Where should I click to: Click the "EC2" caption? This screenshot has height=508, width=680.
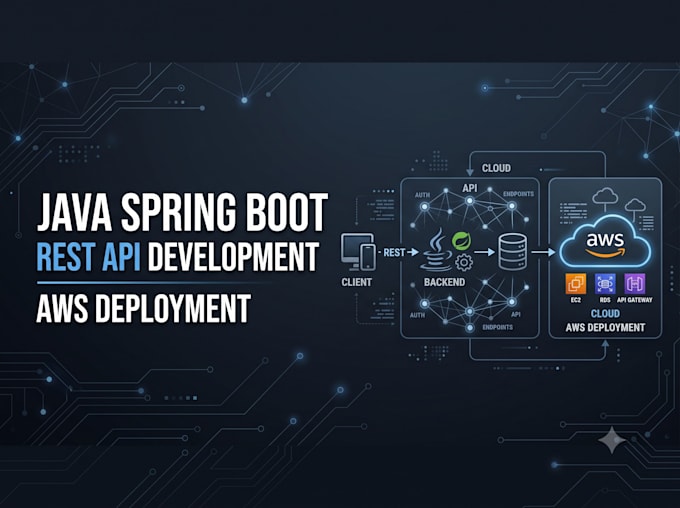pyautogui.click(x=576, y=300)
